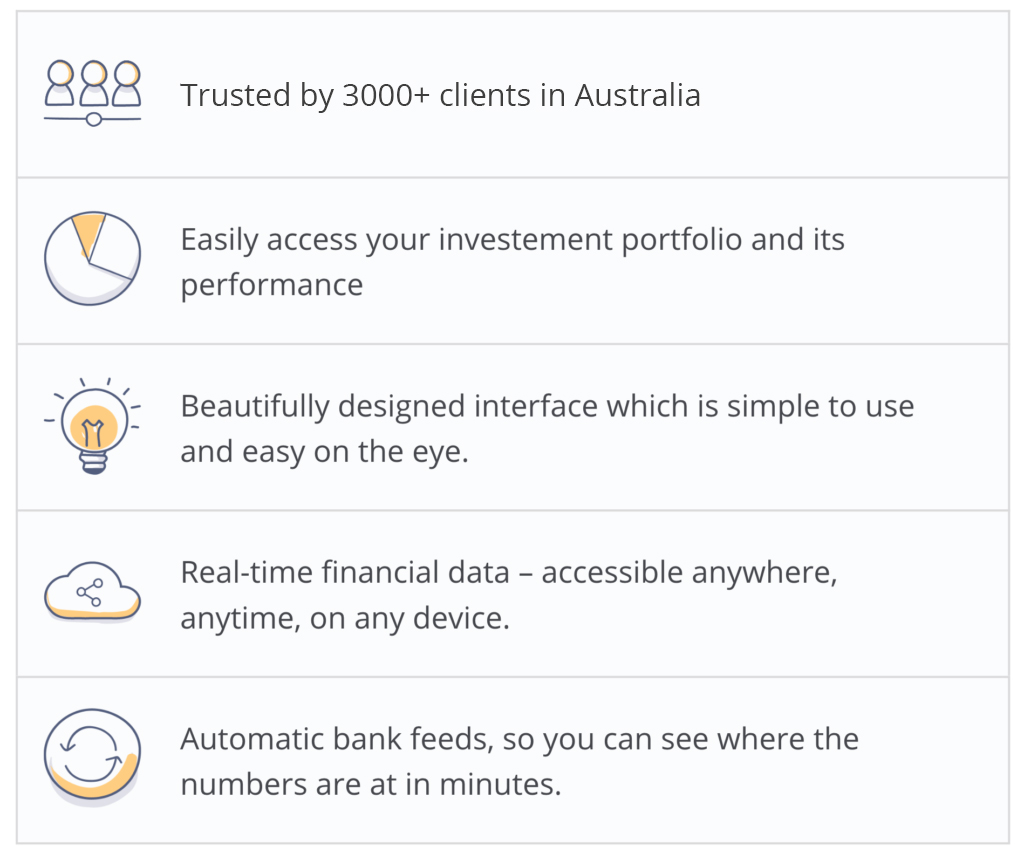1024x860 pixels.
Task: Click the share symbol inside the cloud
Action: coord(90,593)
